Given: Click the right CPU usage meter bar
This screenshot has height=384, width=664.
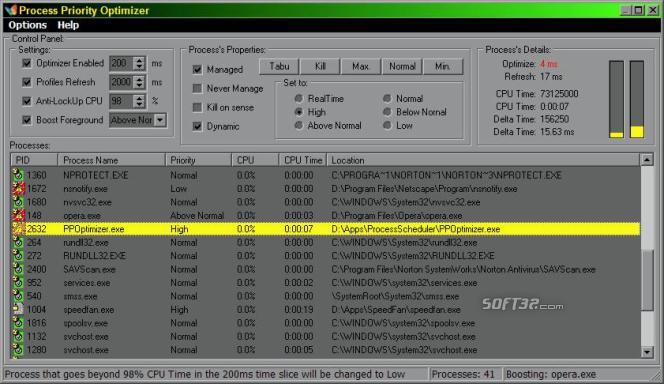Looking at the screenshot, I should pos(637,99).
